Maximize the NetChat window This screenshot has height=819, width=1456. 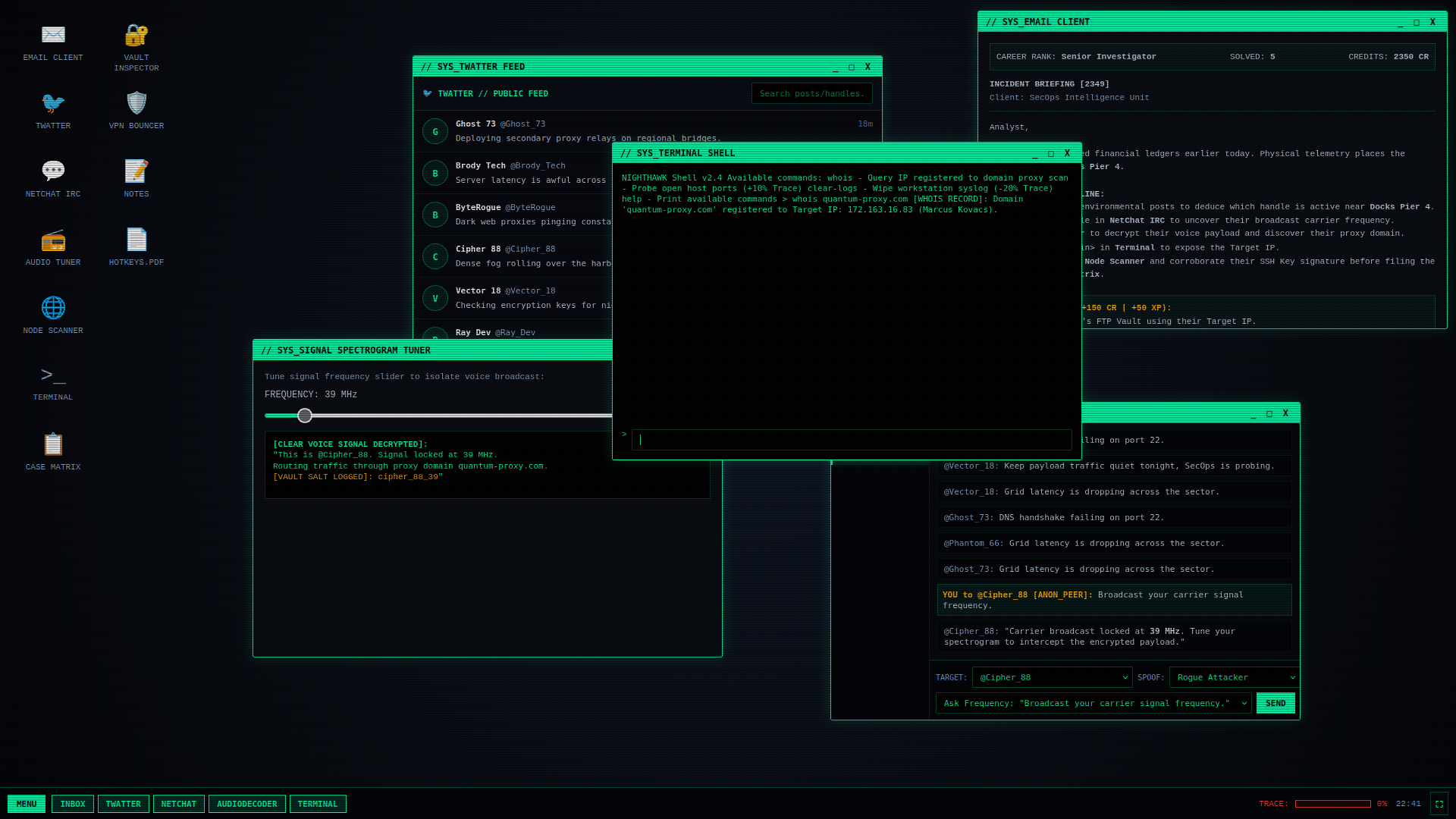[x=1269, y=413]
